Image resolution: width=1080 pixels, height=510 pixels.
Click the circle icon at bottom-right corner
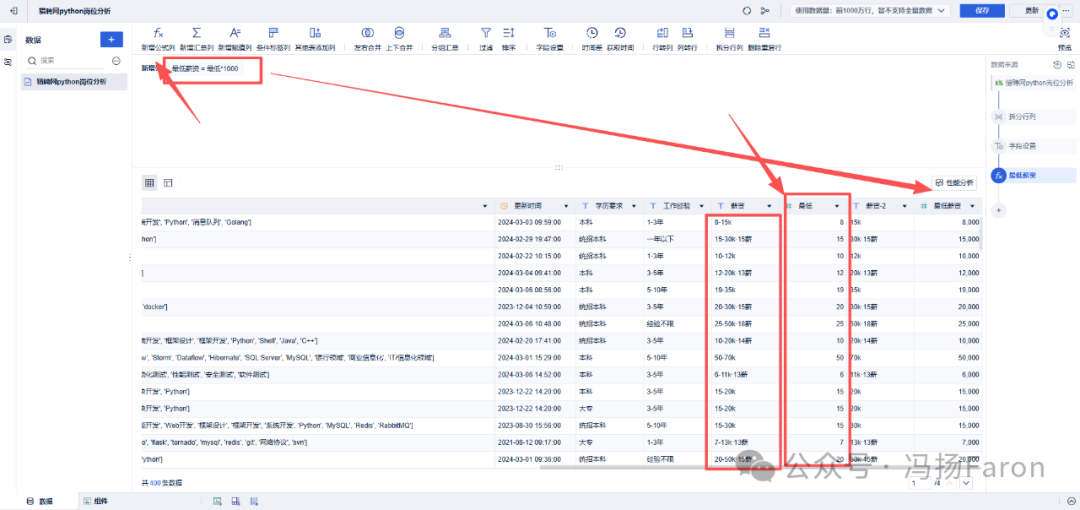coord(1070,501)
